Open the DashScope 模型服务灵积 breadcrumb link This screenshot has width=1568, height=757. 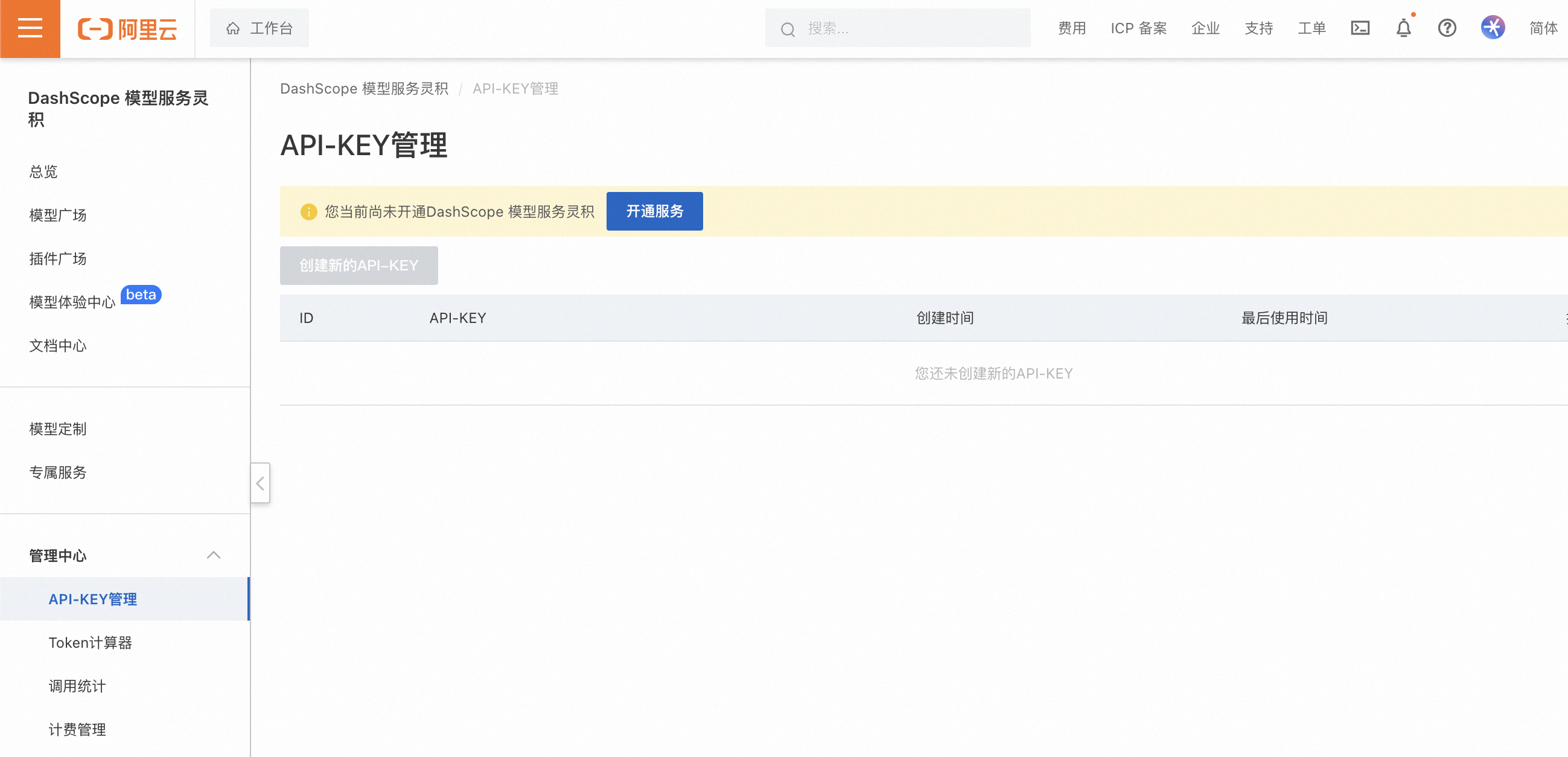tap(363, 89)
